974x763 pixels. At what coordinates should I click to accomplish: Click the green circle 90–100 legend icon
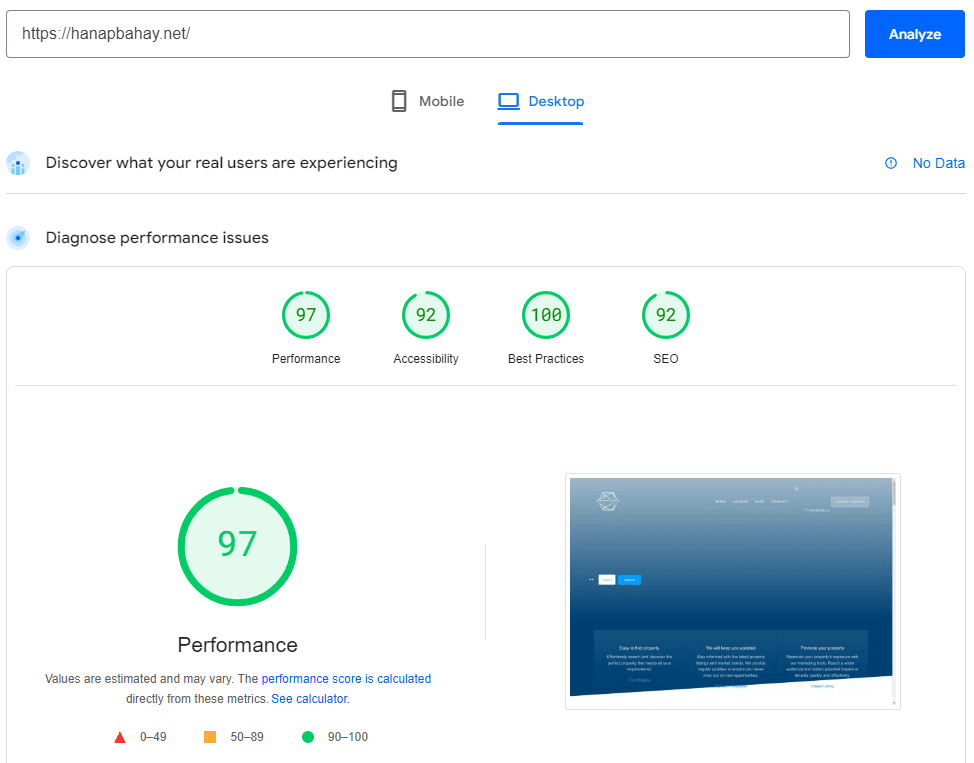pos(308,737)
